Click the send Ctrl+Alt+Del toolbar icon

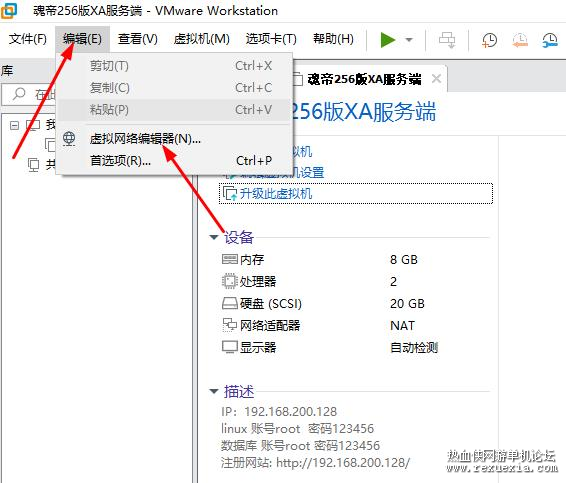pos(447,40)
